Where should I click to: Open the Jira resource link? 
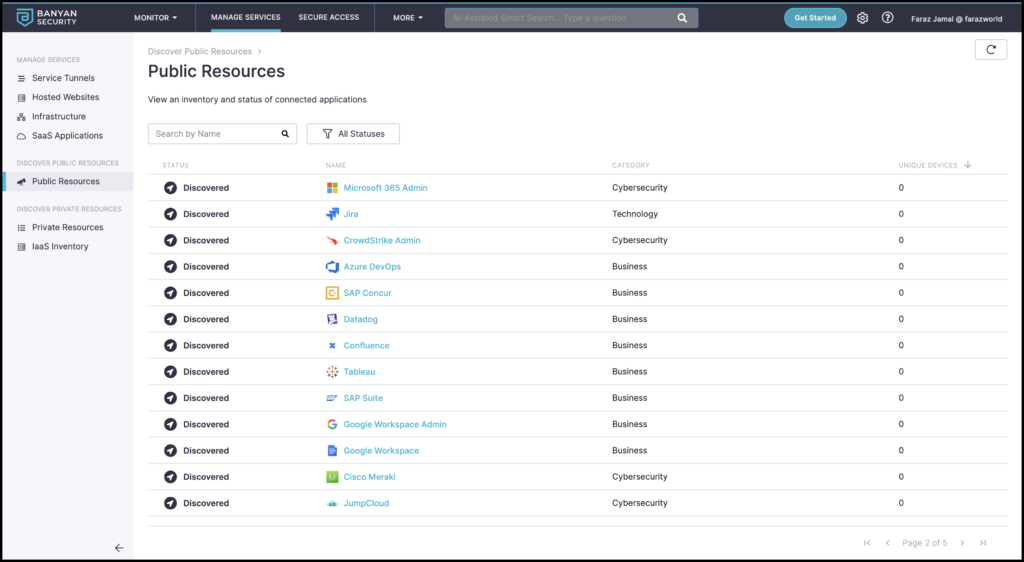click(351, 214)
